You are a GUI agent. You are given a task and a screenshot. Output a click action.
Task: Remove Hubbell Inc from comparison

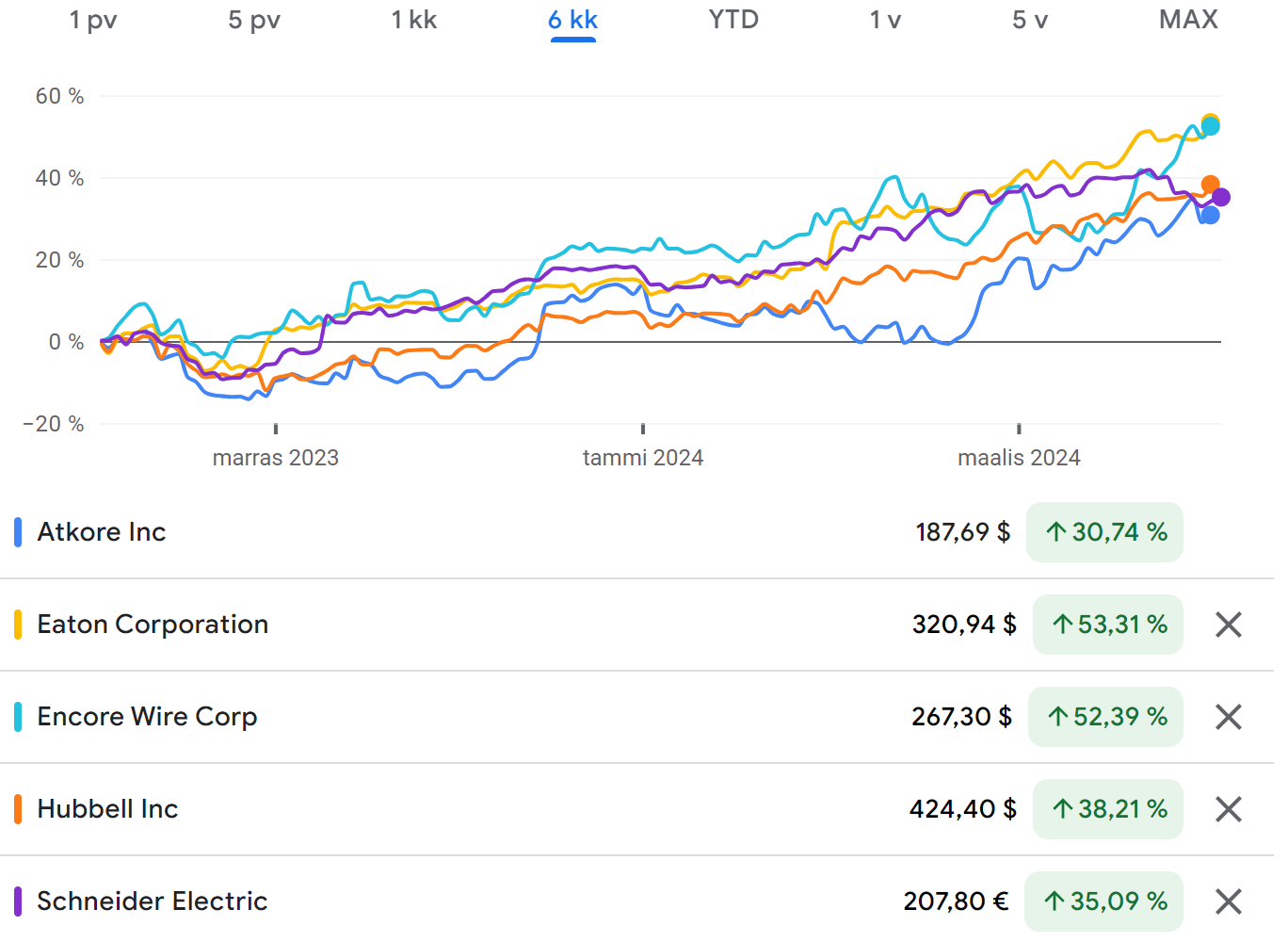tap(1228, 809)
